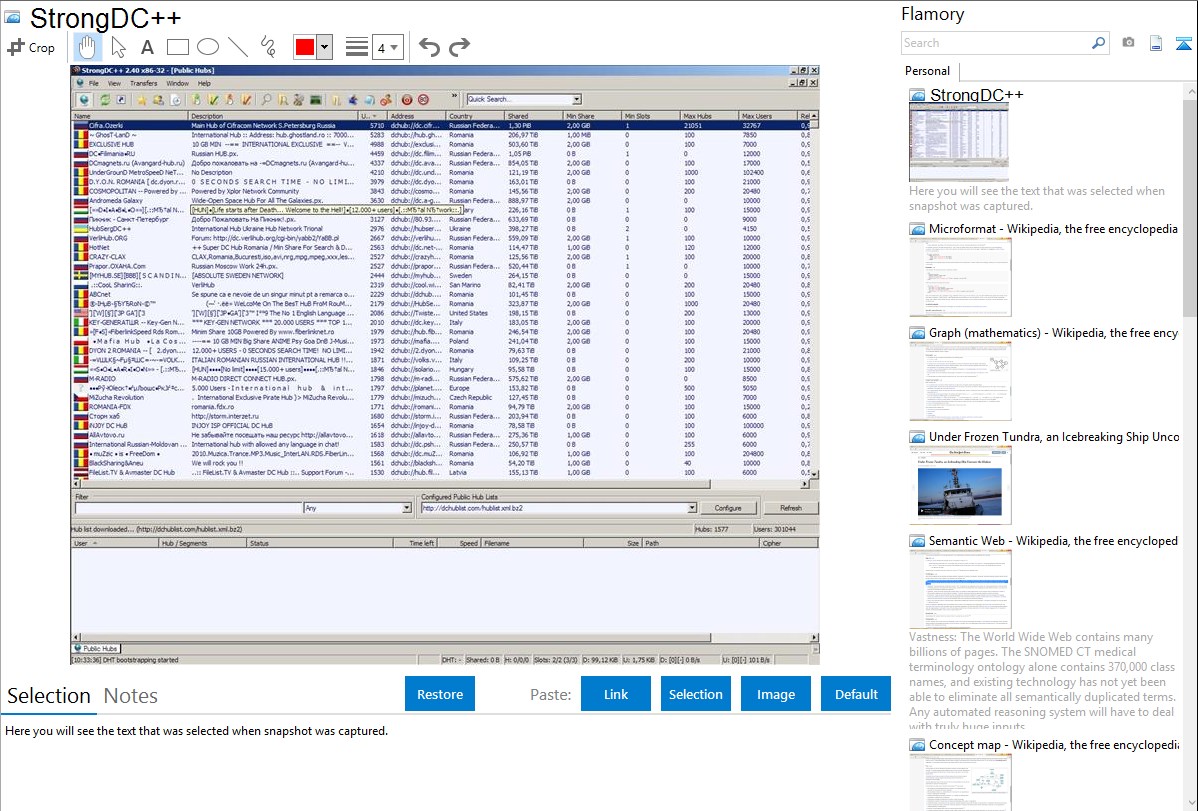Paste as Link
The width and height of the screenshot is (1198, 811).
(616, 694)
